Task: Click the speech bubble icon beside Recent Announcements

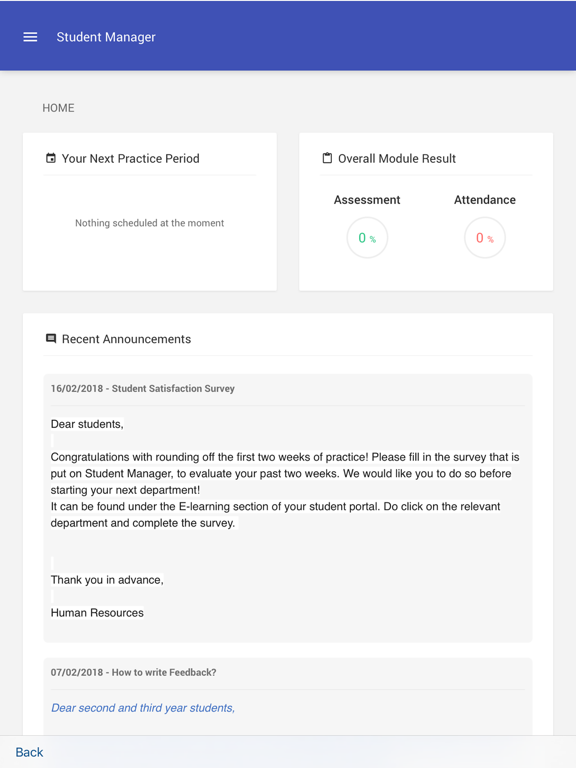Action: pyautogui.click(x=51, y=338)
